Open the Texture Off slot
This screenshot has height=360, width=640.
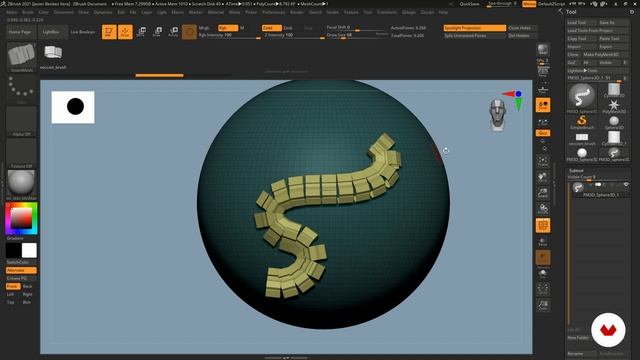coord(21,153)
